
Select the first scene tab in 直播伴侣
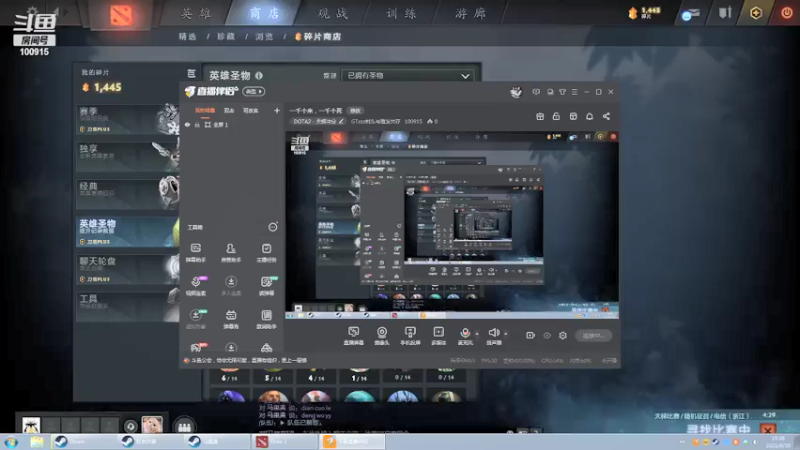tap(205, 111)
